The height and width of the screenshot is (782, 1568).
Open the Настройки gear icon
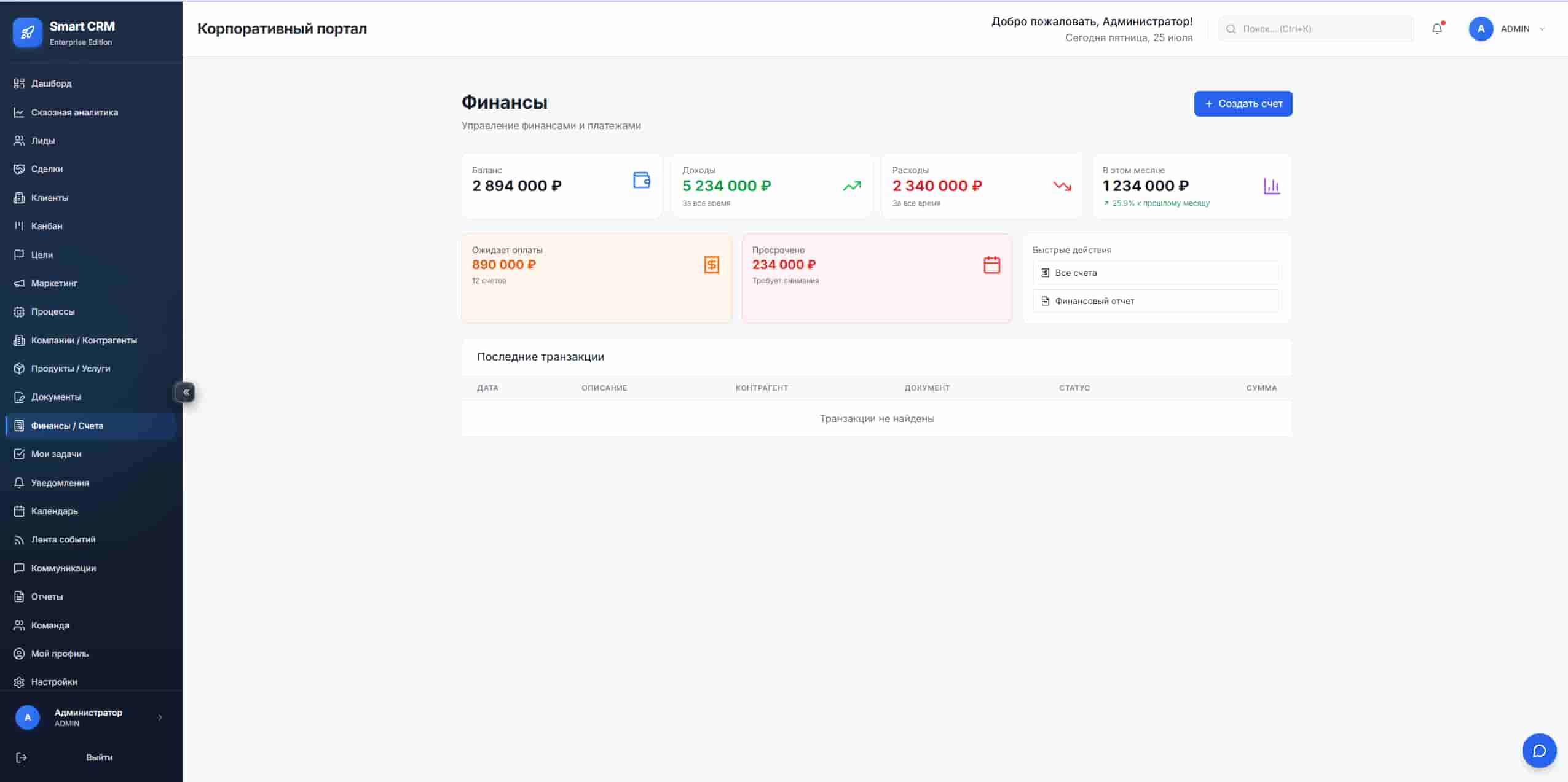pos(19,682)
